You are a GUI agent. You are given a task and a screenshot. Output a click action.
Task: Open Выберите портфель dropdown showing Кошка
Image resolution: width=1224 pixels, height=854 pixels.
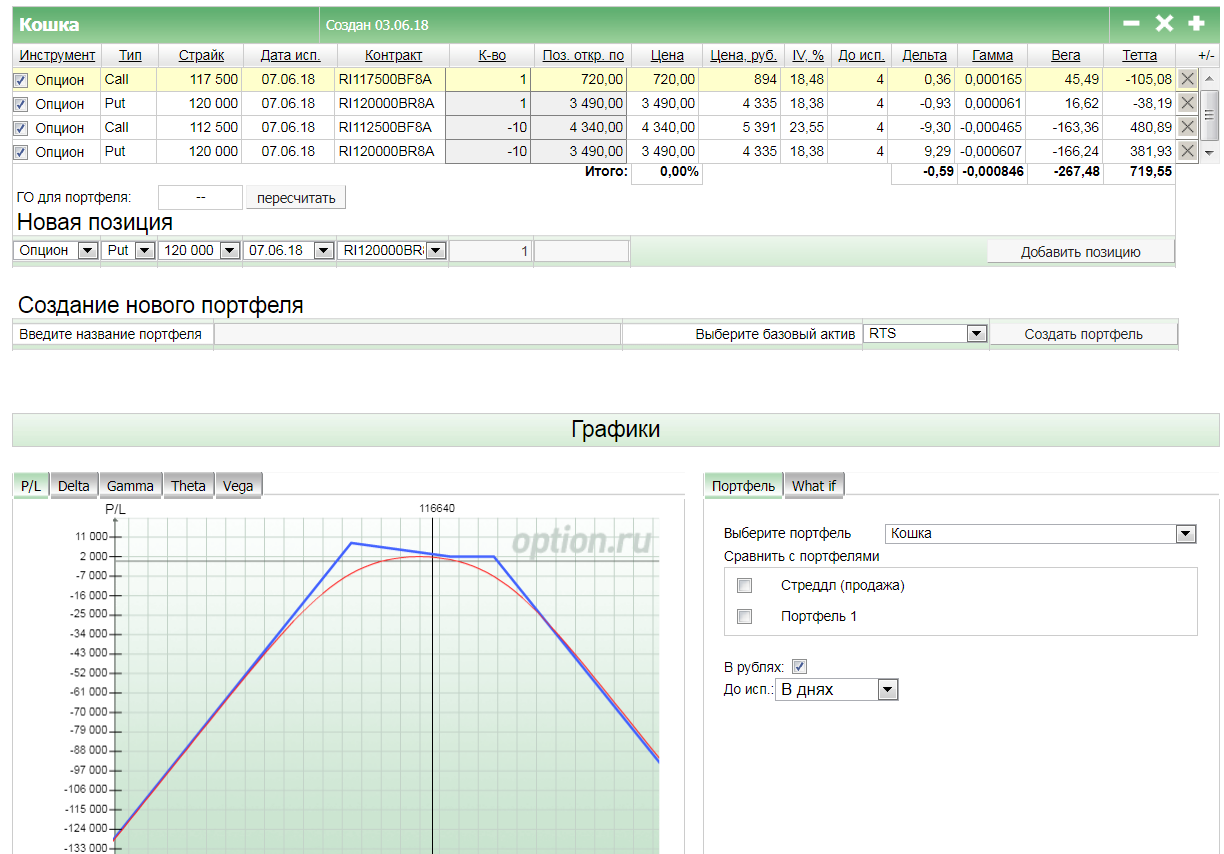[1041, 534]
